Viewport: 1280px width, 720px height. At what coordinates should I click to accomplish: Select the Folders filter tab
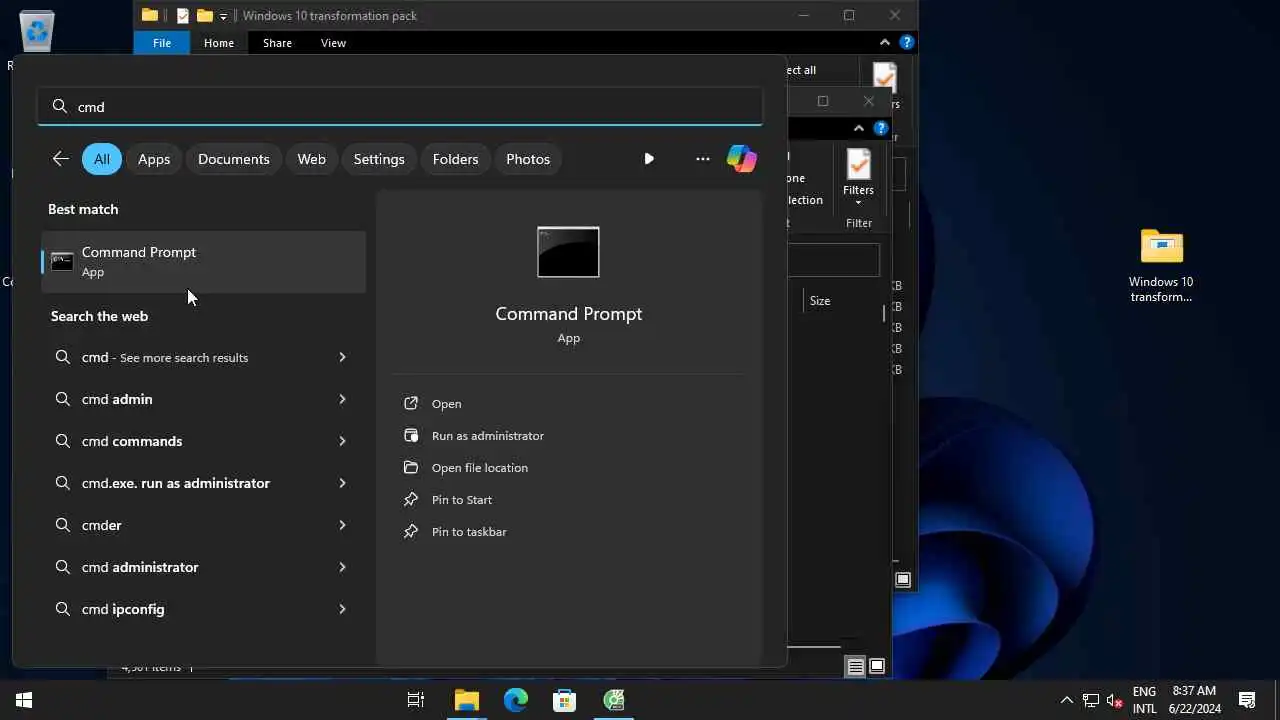click(x=456, y=159)
